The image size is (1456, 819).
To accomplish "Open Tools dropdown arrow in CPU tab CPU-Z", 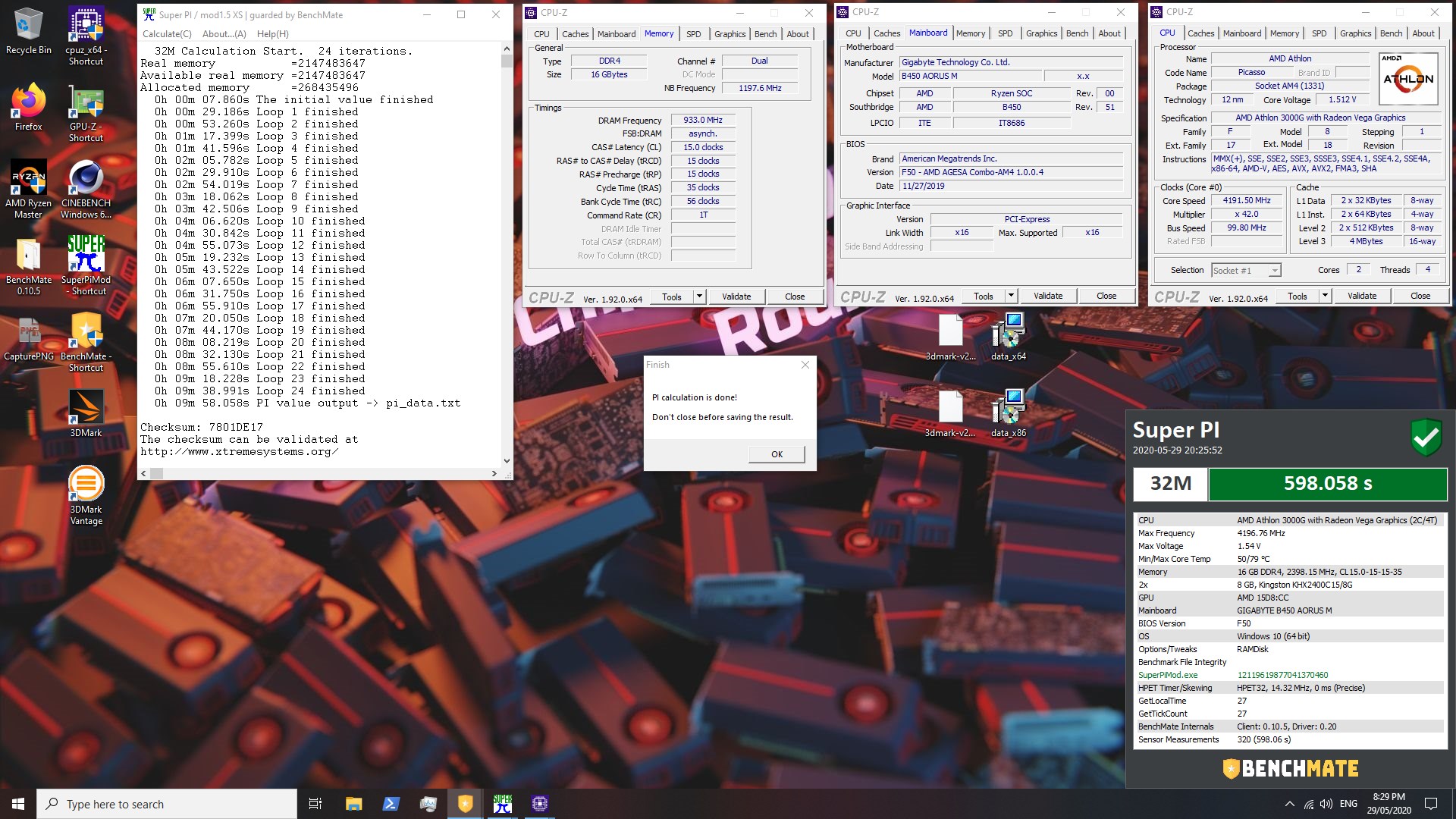I will pyautogui.click(x=1325, y=296).
